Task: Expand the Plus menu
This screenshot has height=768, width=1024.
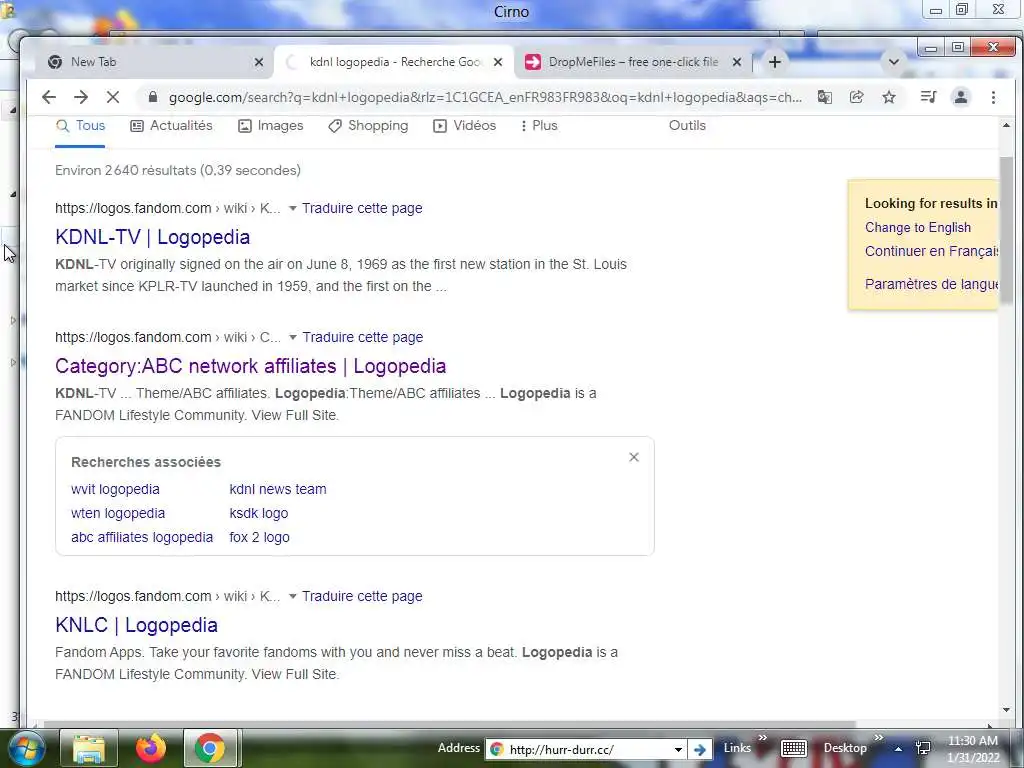Action: pos(539,125)
